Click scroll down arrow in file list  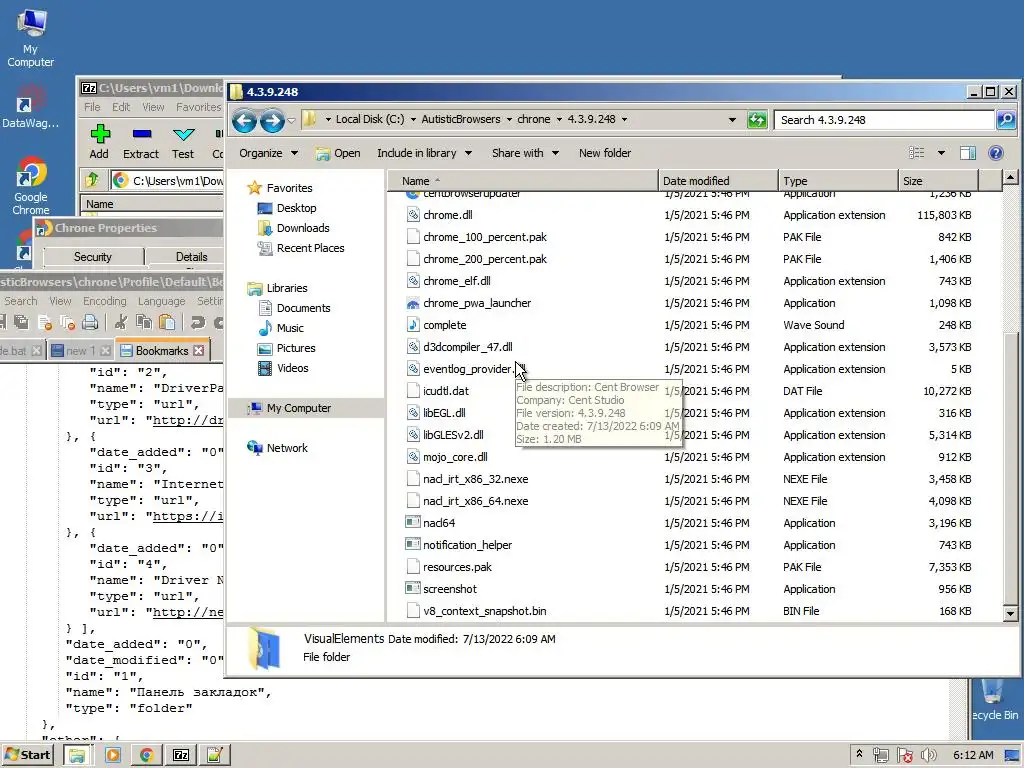(x=1010, y=613)
